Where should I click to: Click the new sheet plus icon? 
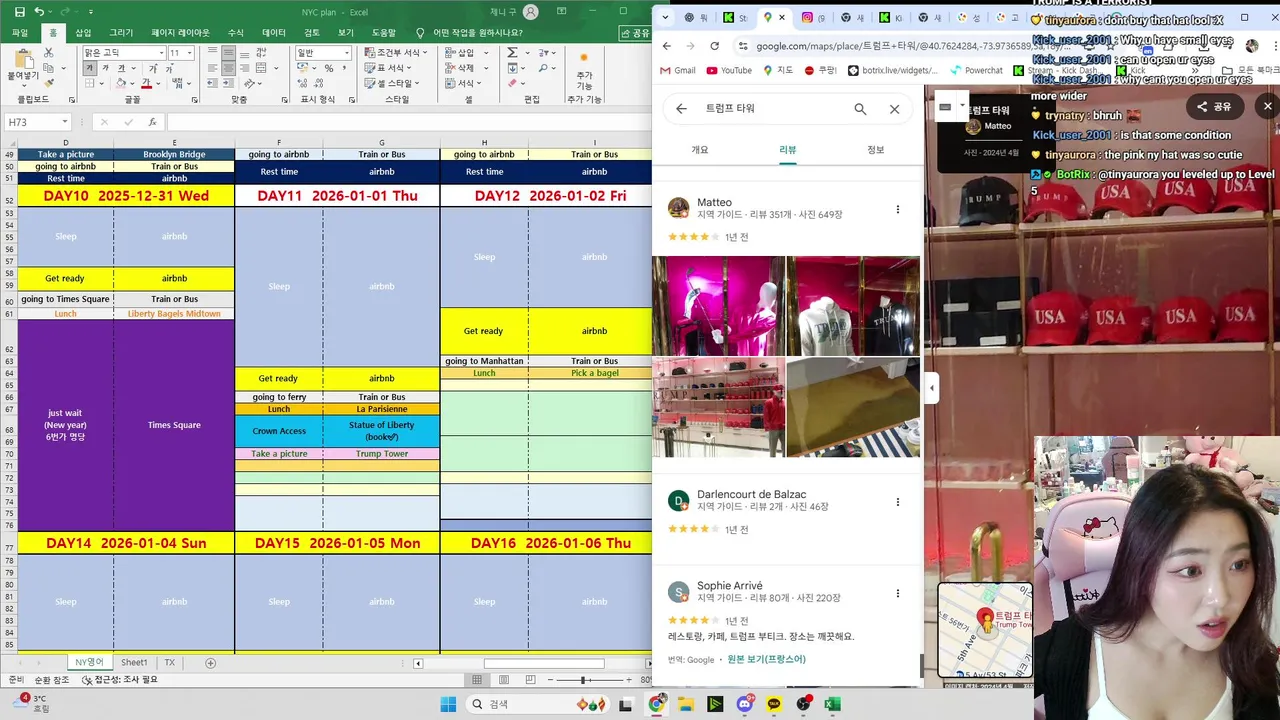pyautogui.click(x=210, y=663)
